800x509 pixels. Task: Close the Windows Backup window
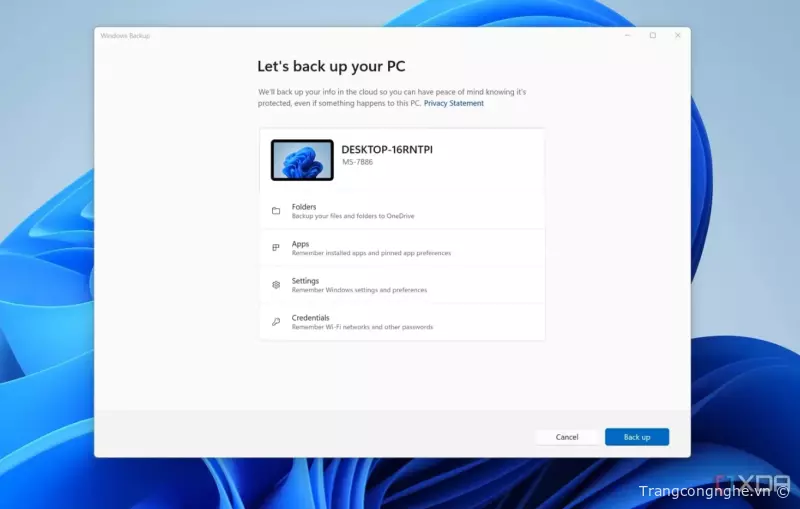(678, 35)
